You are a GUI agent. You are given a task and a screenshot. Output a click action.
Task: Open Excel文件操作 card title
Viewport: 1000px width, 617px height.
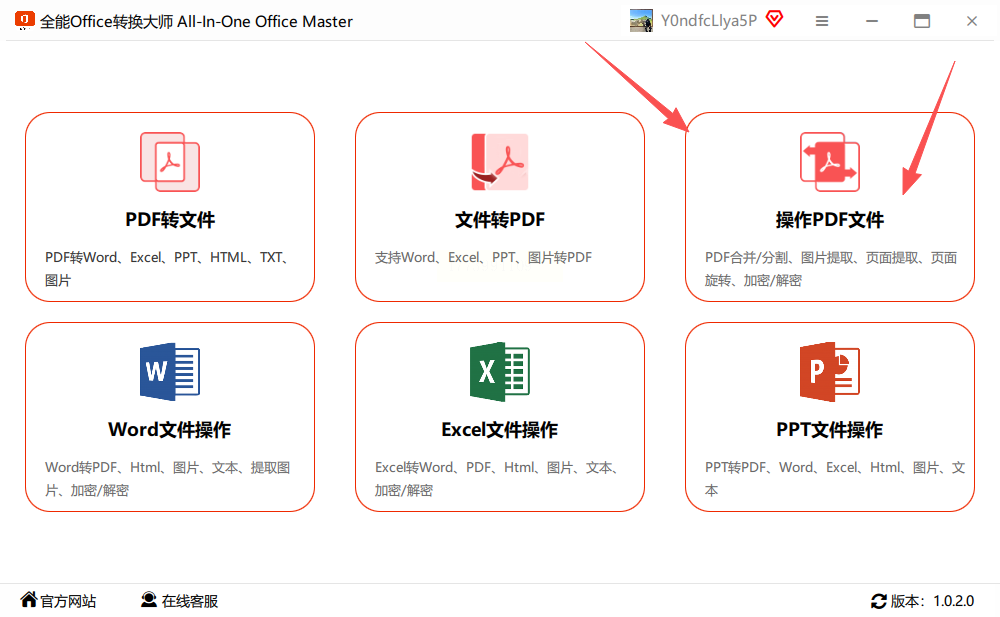tap(499, 429)
